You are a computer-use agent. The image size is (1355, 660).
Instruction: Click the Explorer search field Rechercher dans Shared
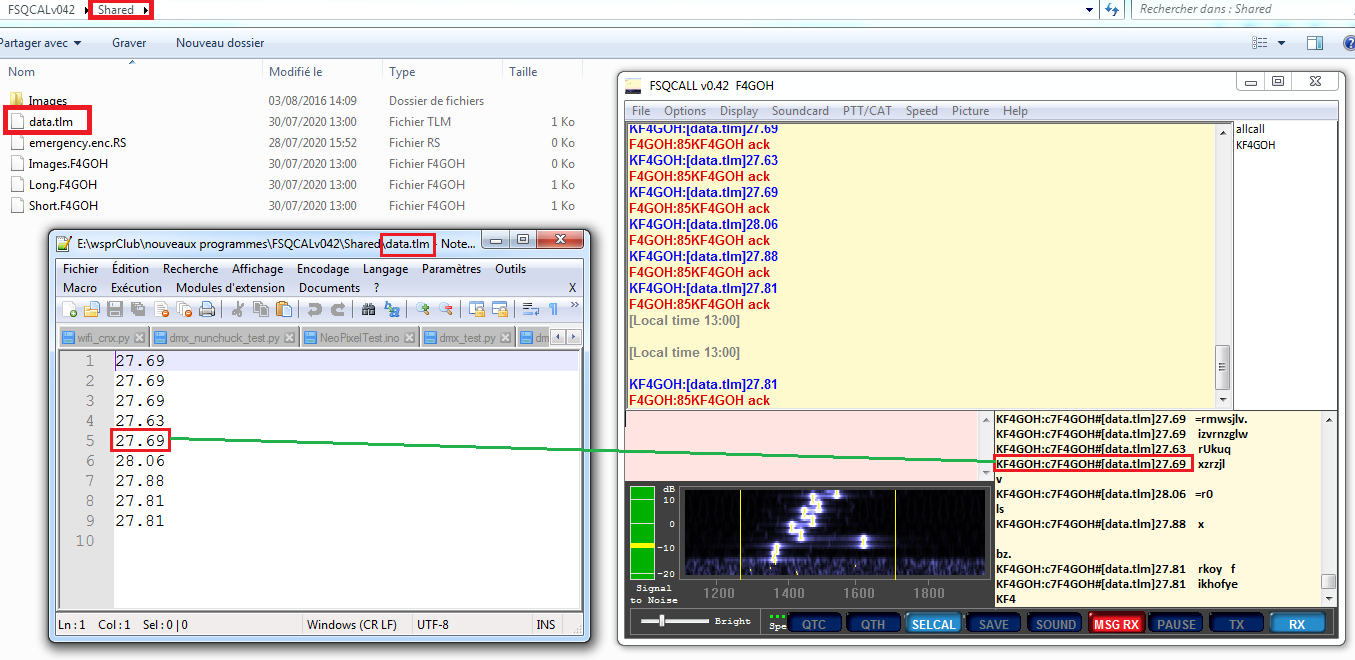click(1243, 10)
